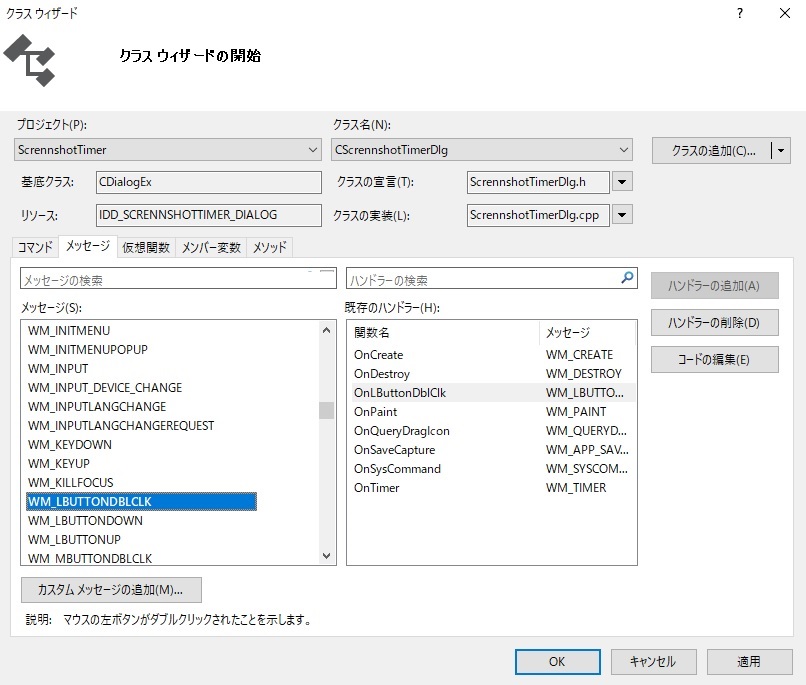The image size is (806, 685).
Task: Select OnTimer handler row
Action: tap(493, 488)
